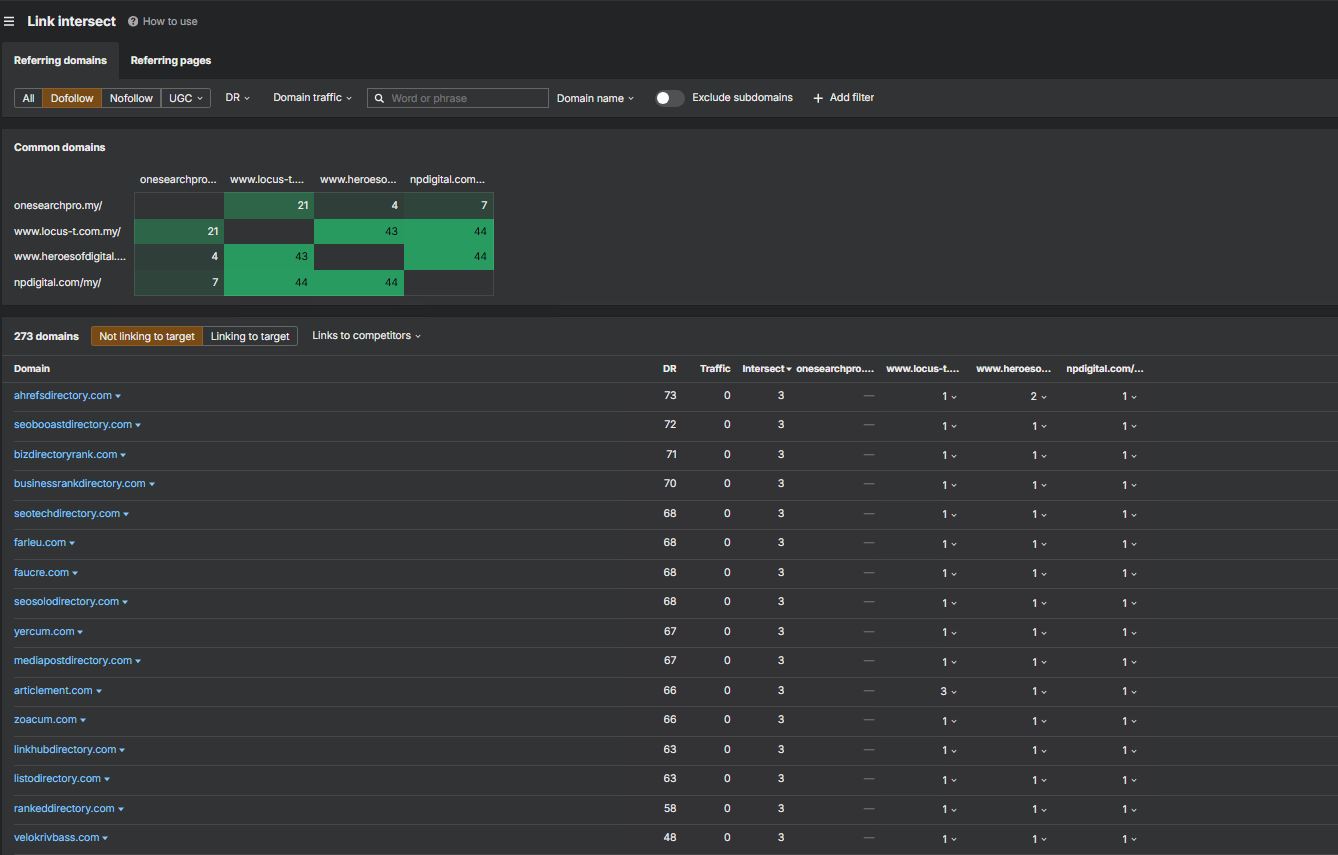
Task: Focus the Word or phrase search field
Action: (458, 98)
